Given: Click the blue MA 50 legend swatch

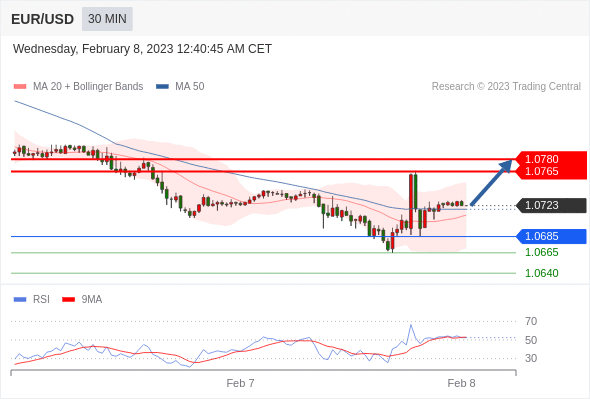Looking at the screenshot, I should pos(162,87).
